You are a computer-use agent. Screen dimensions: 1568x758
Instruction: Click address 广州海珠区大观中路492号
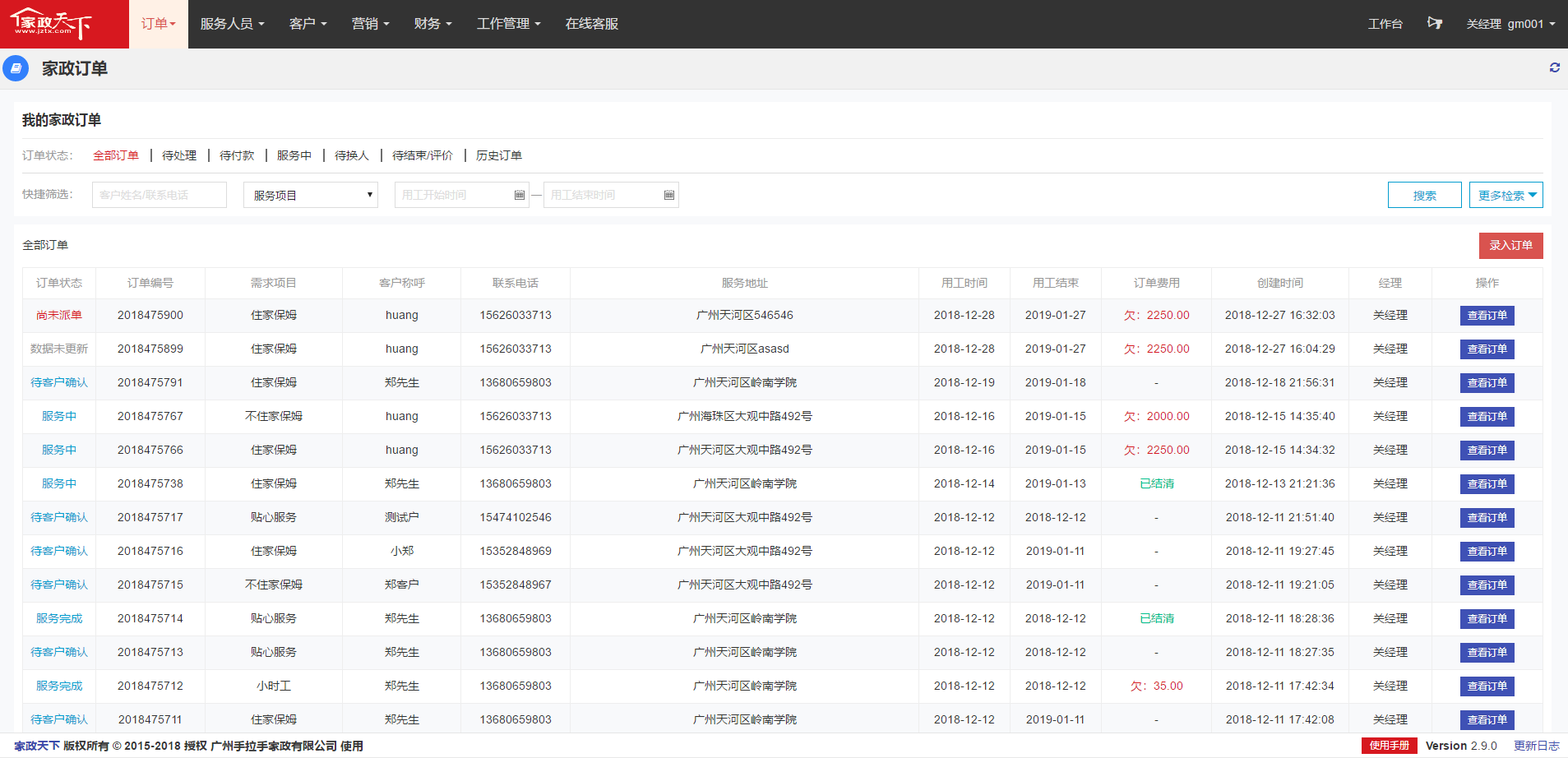coord(745,416)
